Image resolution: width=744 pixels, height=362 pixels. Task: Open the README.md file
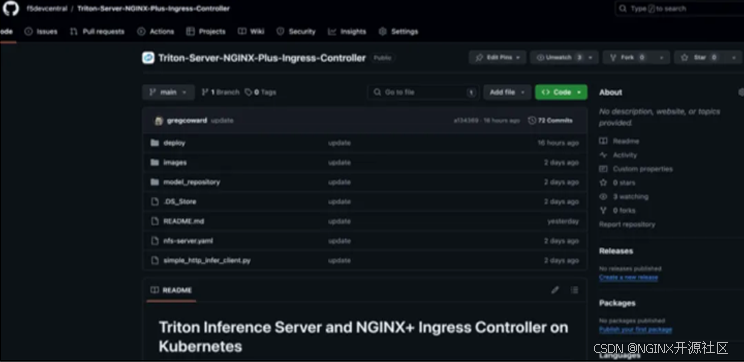[x=184, y=221]
